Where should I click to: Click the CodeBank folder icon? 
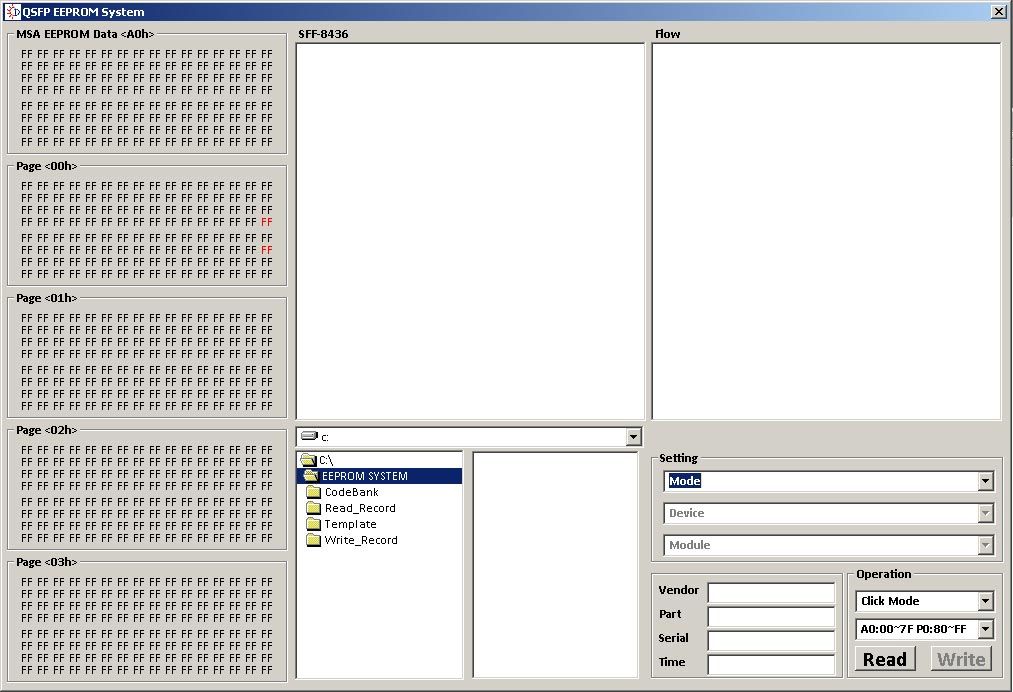(x=311, y=491)
